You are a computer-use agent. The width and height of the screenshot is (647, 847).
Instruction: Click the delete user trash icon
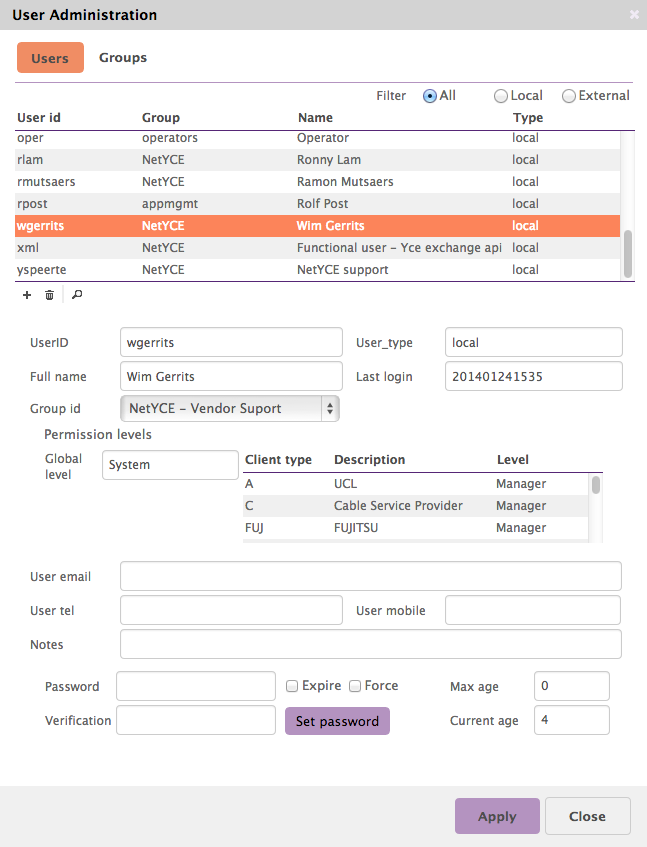click(x=50, y=295)
